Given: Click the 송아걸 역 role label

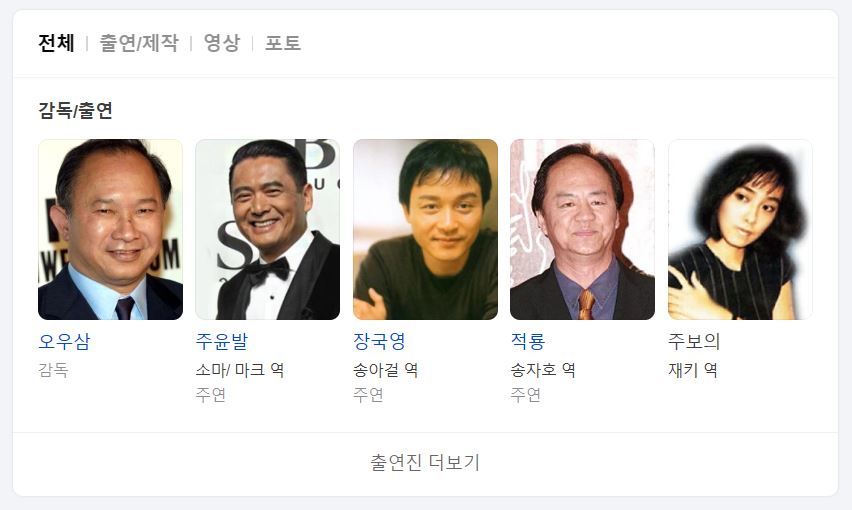Looking at the screenshot, I should click(385, 370).
